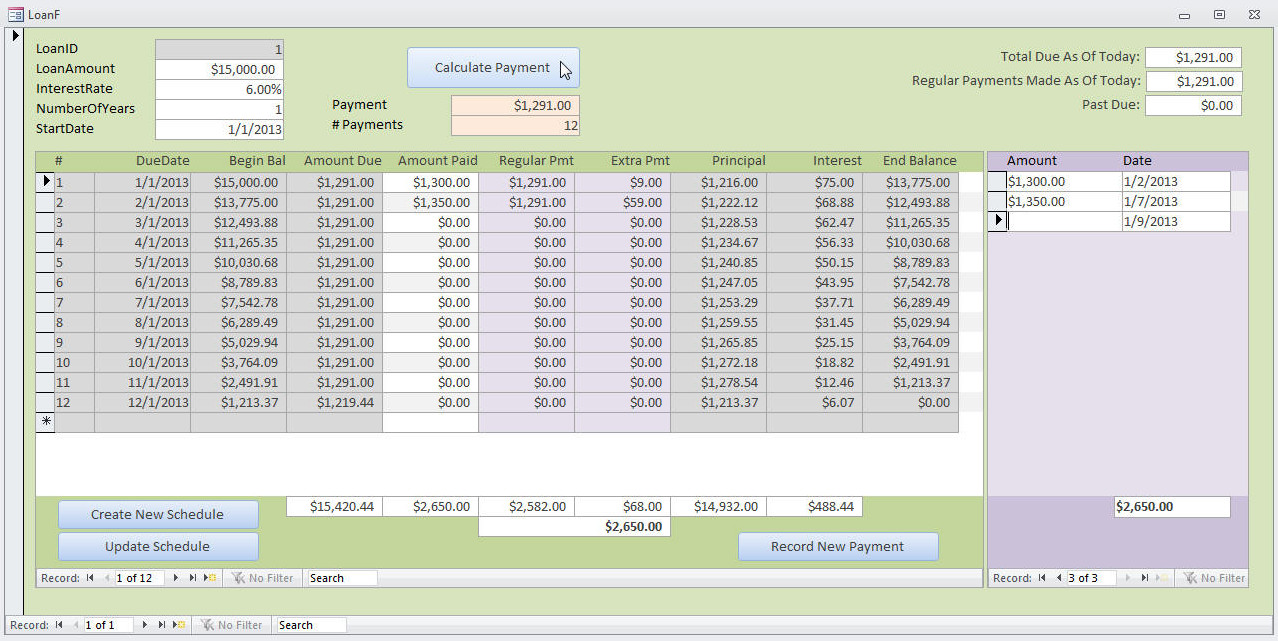Screen dimensions: 1278x641
Task: Go to next record in schedule navigator
Action: click(176, 578)
